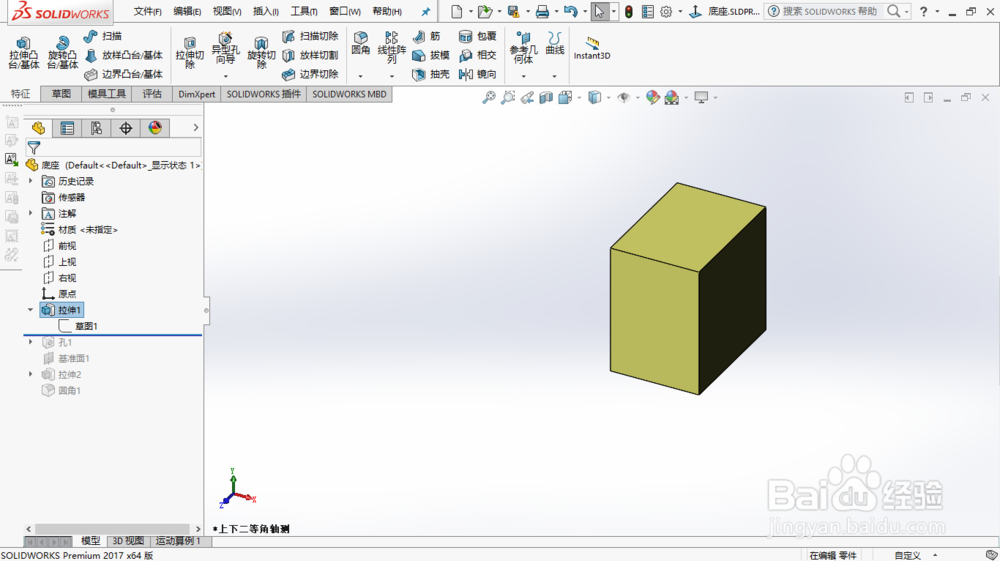Pin the menu bar
Viewport: 1000px width, 561px height.
425,11
